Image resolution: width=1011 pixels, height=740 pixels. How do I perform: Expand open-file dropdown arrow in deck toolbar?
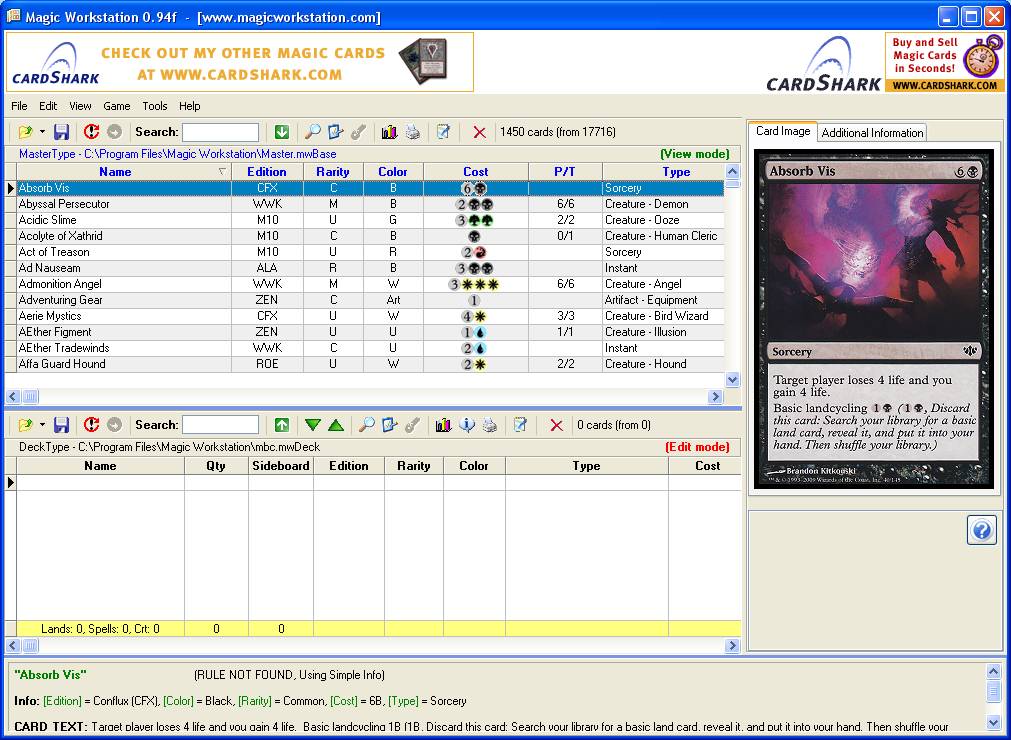click(x=42, y=425)
